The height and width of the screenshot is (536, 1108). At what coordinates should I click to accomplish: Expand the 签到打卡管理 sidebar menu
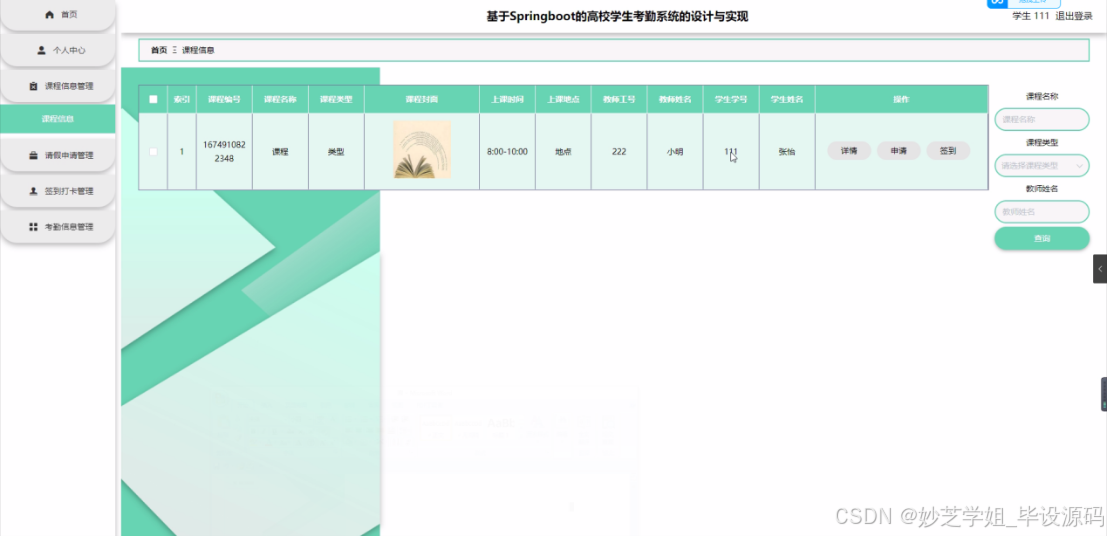coord(57,191)
